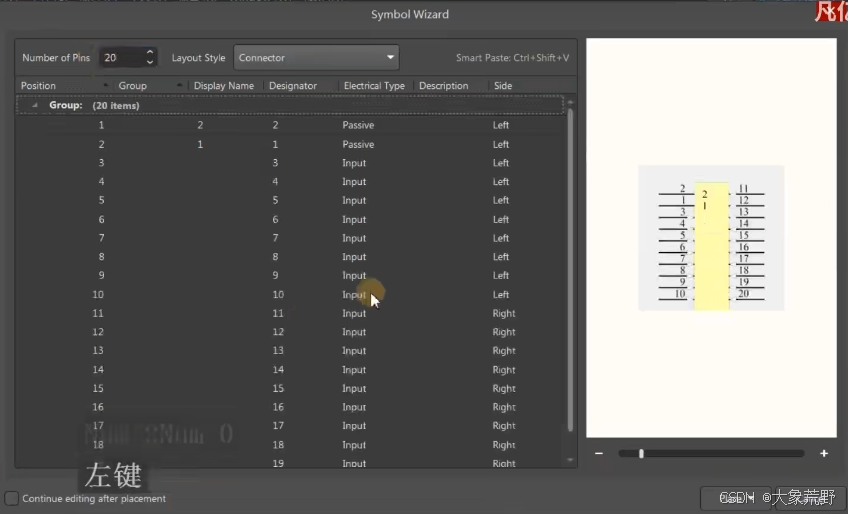
Task: Select Right side cell in row 11
Action: point(504,313)
